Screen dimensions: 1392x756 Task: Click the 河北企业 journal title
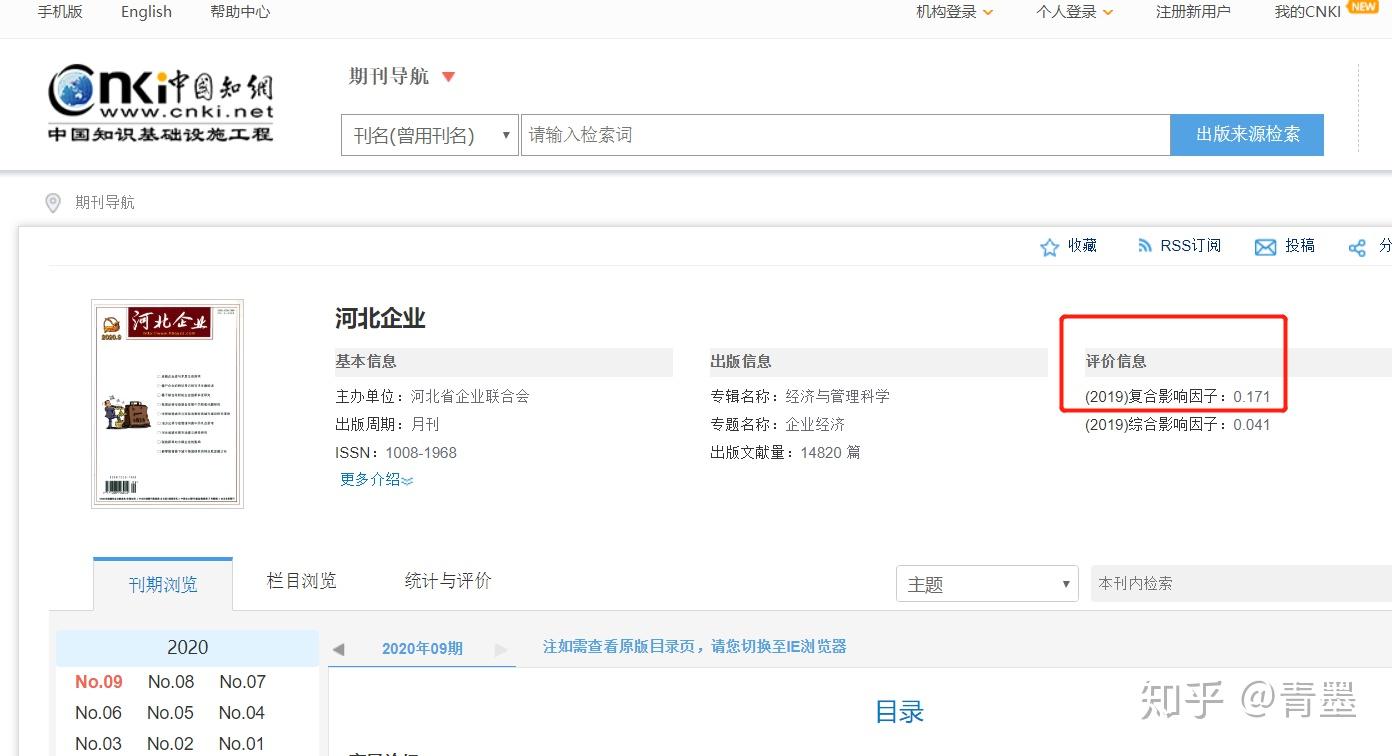click(380, 319)
